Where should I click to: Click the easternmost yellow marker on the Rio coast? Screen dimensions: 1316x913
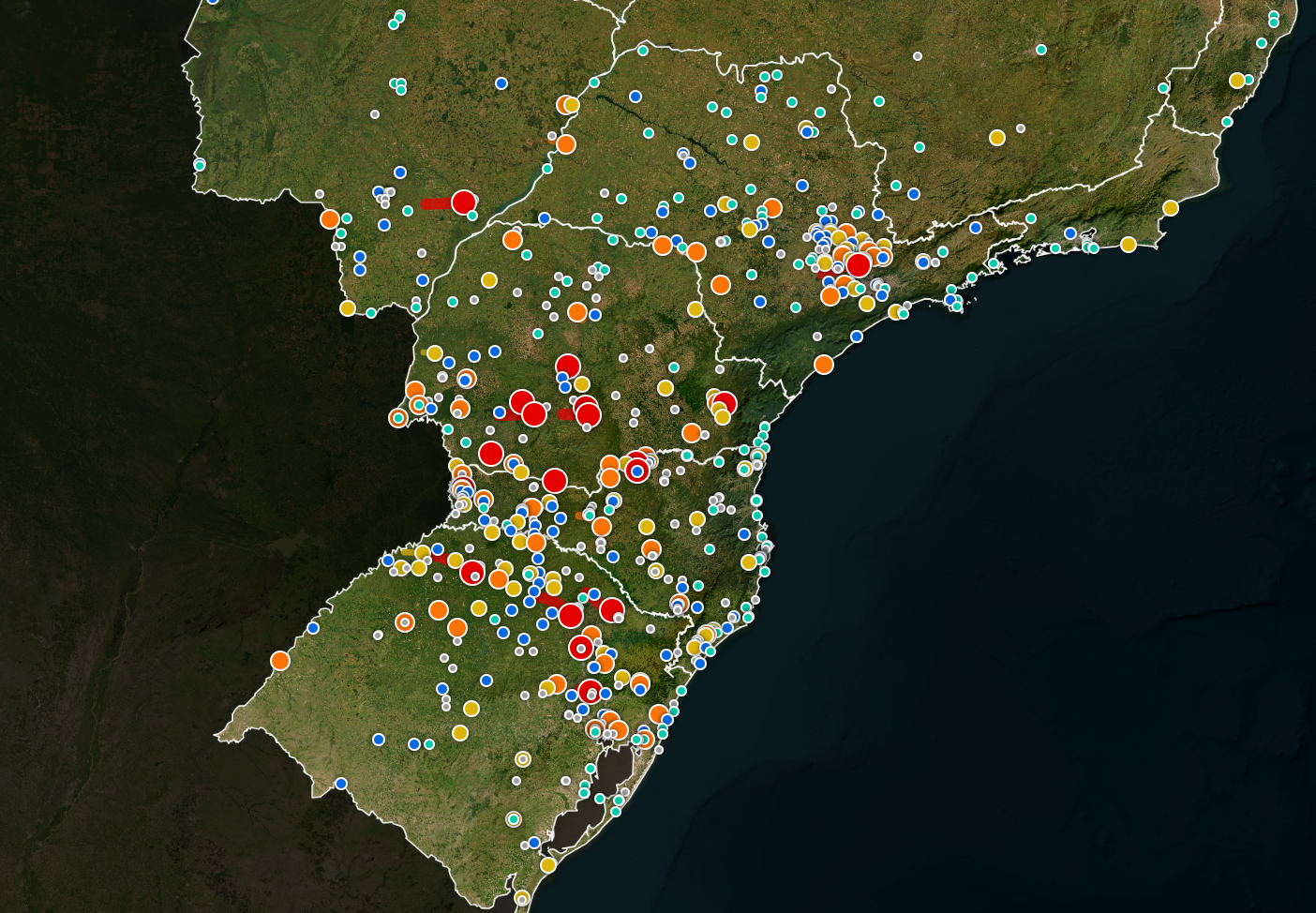1171,208
